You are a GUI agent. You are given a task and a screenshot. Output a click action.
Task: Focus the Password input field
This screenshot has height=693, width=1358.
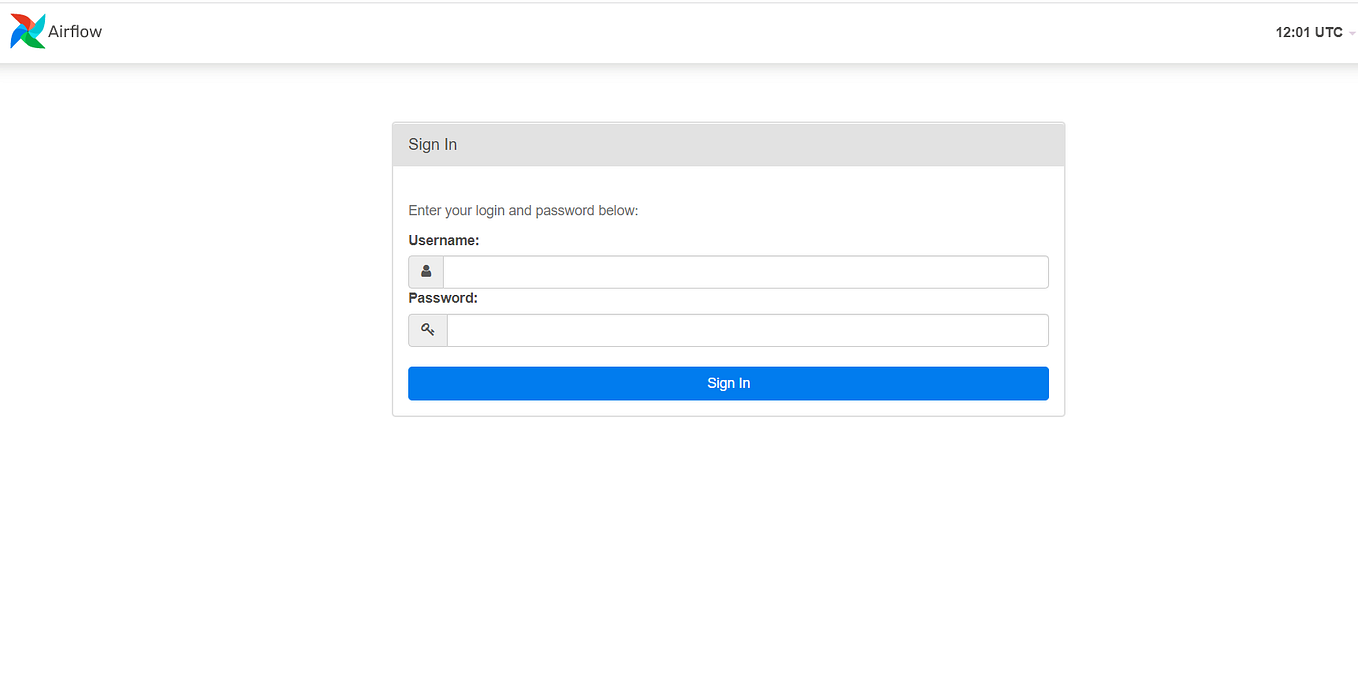pos(748,330)
